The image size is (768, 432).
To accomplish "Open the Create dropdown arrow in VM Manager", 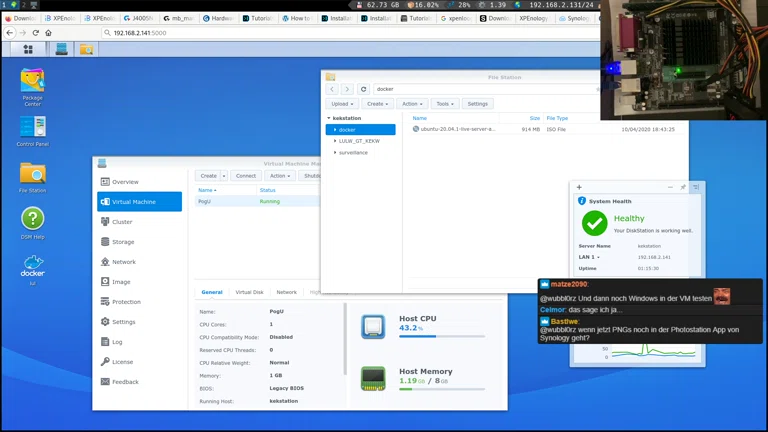I will pos(224,176).
